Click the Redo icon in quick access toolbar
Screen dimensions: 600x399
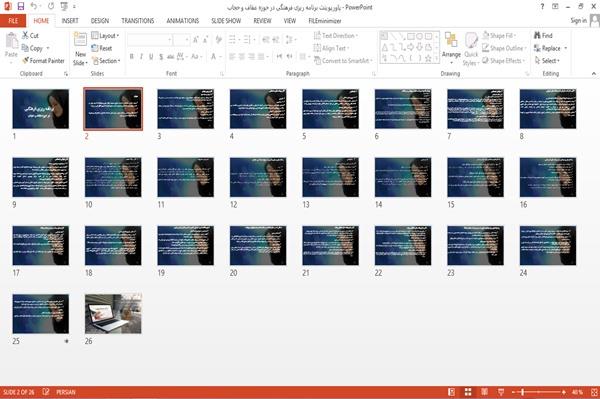[51, 6]
